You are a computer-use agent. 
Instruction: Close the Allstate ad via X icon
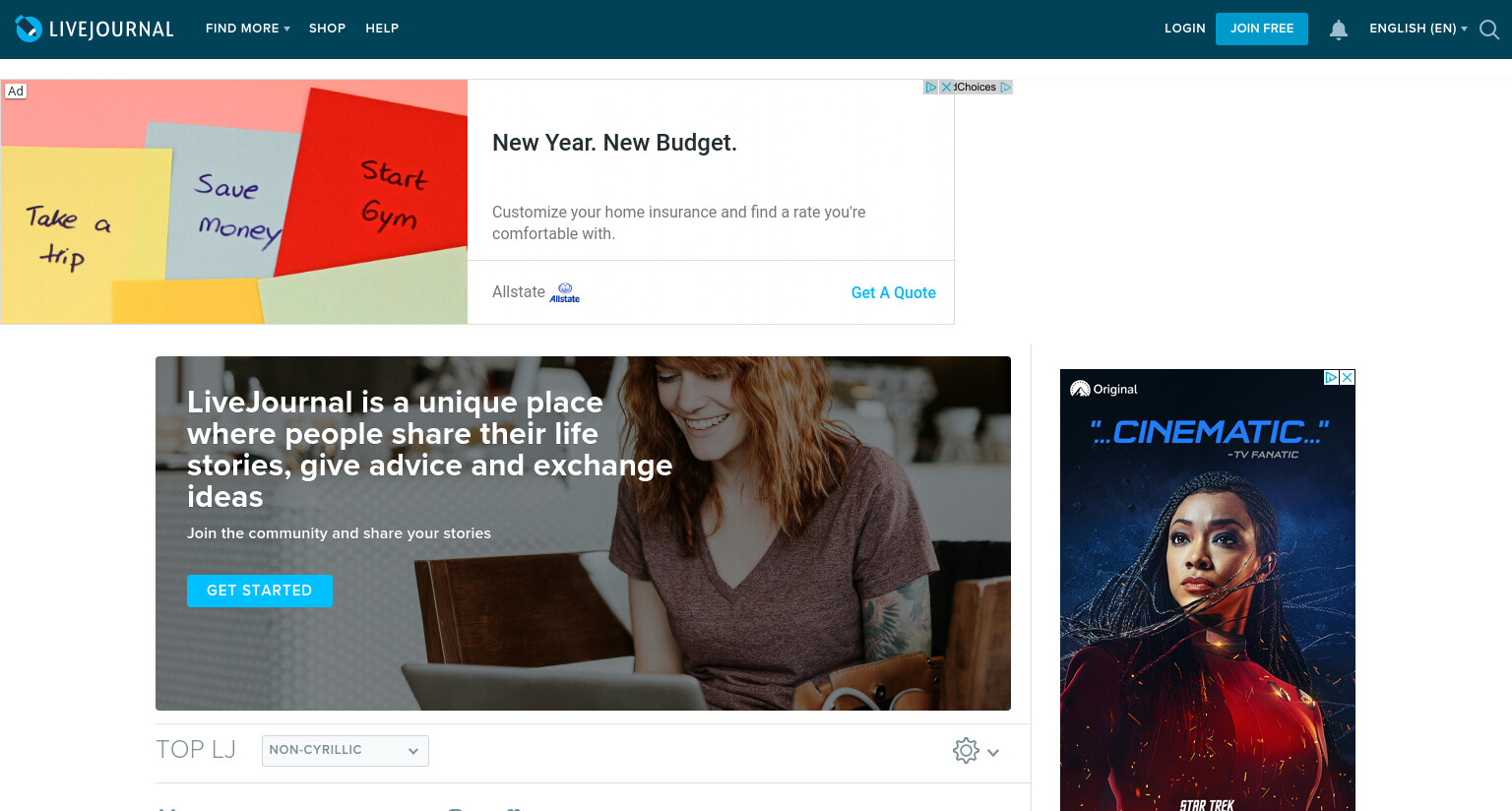[946, 87]
